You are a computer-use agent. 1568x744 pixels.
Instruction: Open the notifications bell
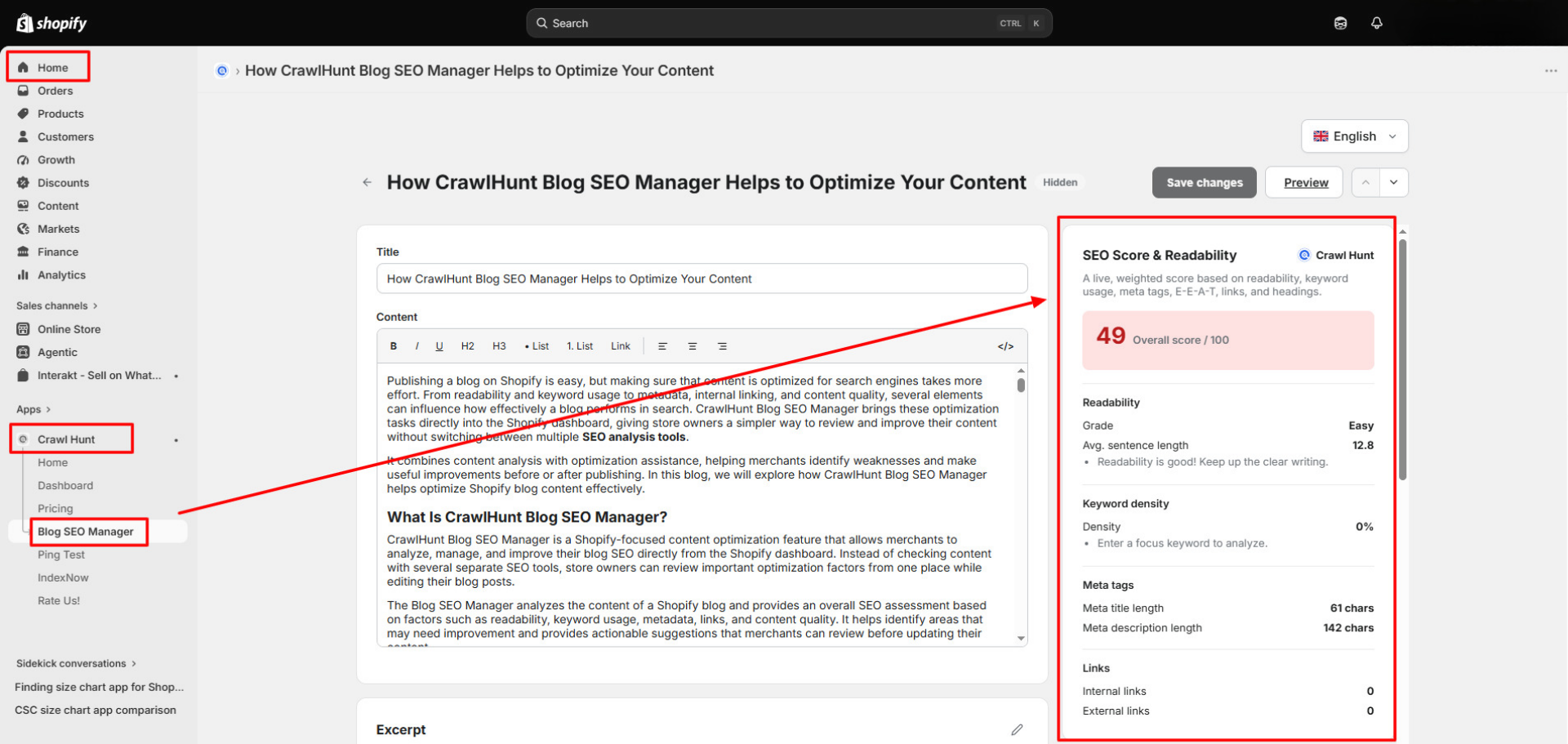coord(1377,23)
